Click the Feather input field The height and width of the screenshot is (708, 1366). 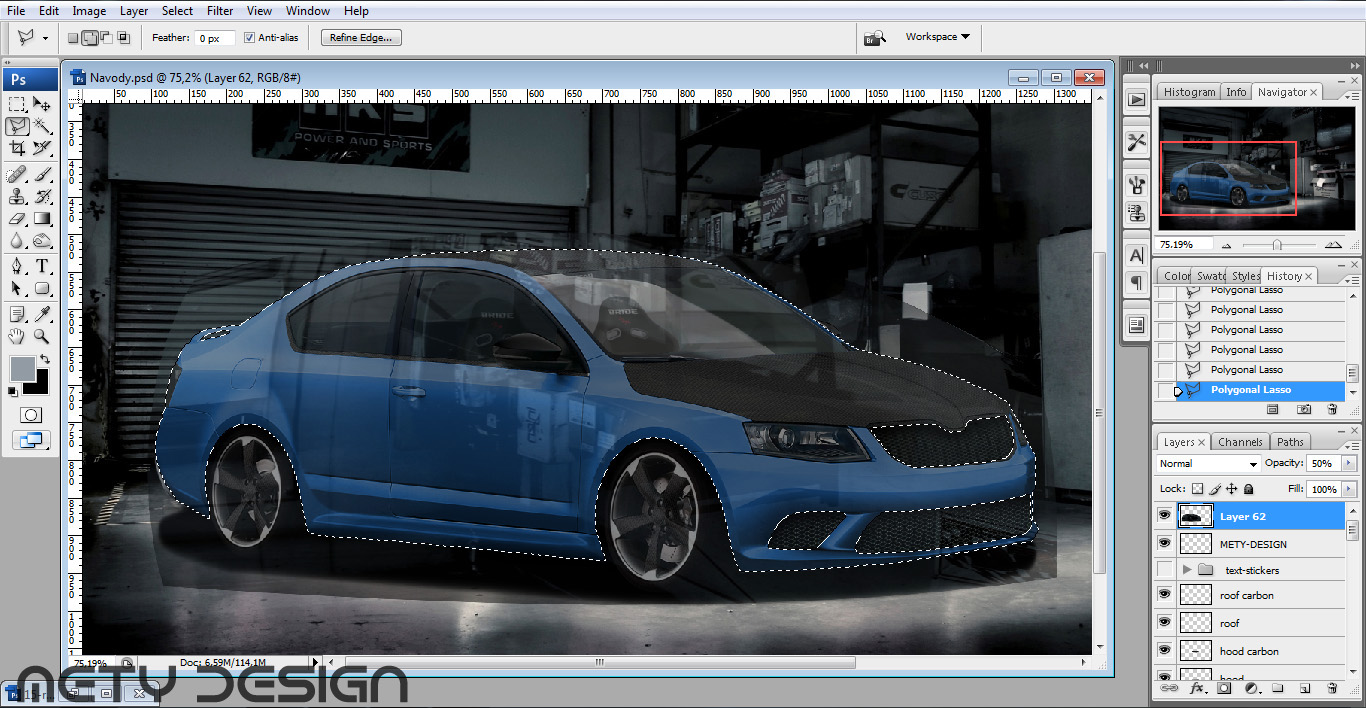pos(215,38)
